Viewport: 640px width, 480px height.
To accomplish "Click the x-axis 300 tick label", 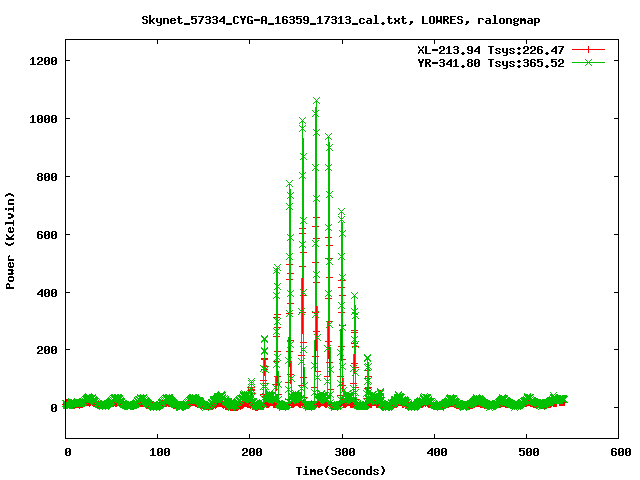I will (x=344, y=452).
